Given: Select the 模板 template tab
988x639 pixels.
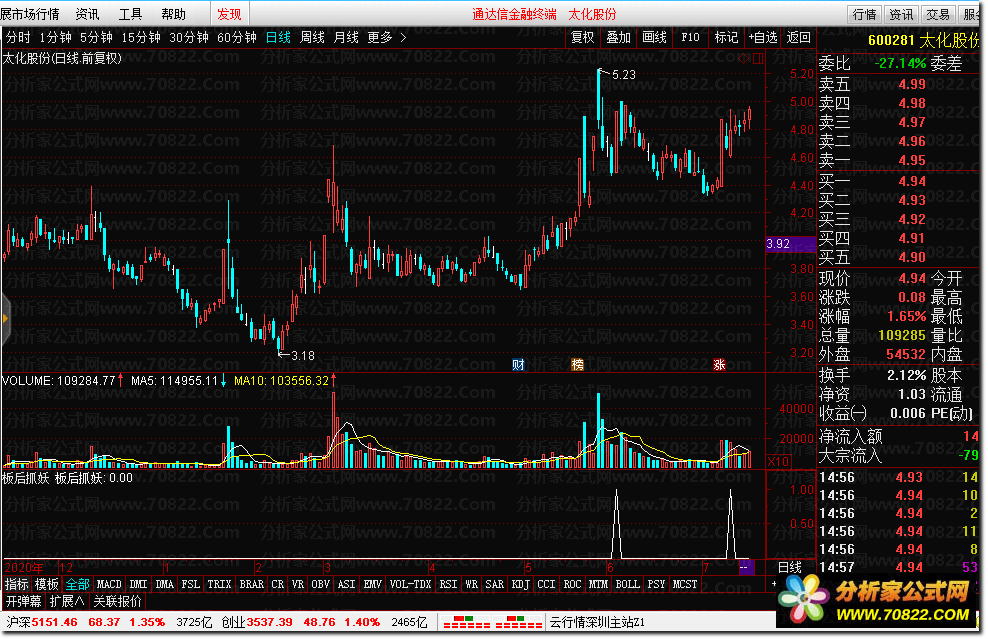Looking at the screenshot, I should [x=47, y=584].
